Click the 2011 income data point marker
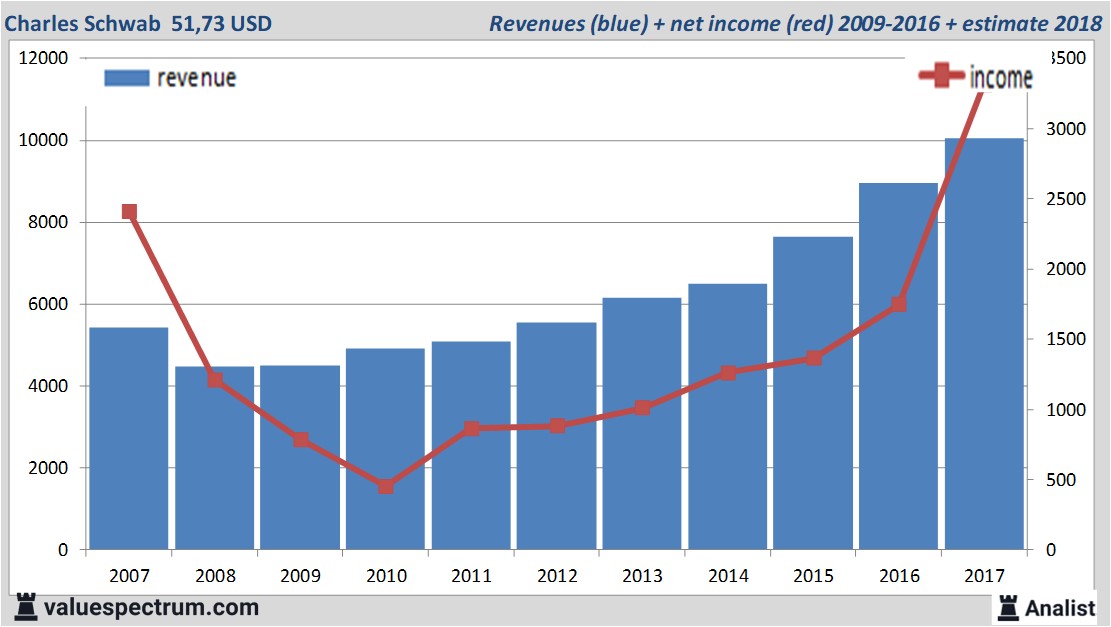 [x=472, y=429]
